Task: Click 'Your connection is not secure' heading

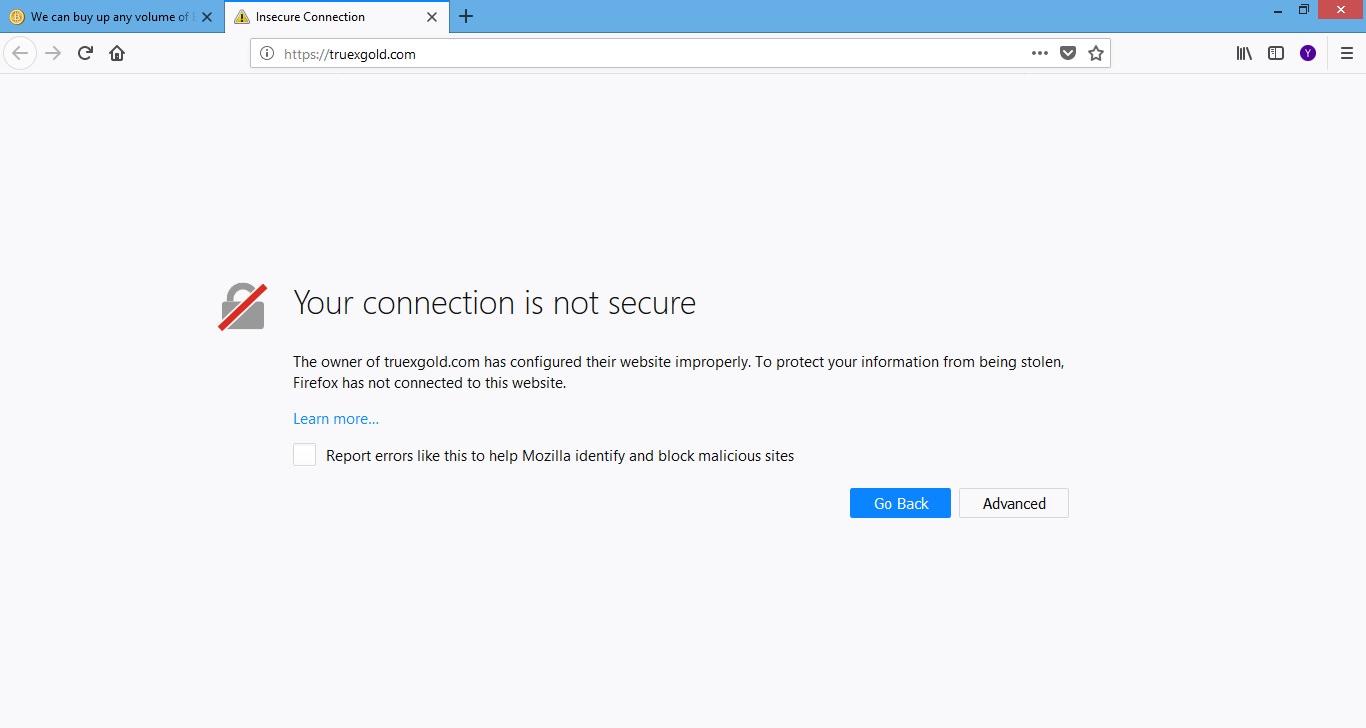Action: tap(495, 303)
